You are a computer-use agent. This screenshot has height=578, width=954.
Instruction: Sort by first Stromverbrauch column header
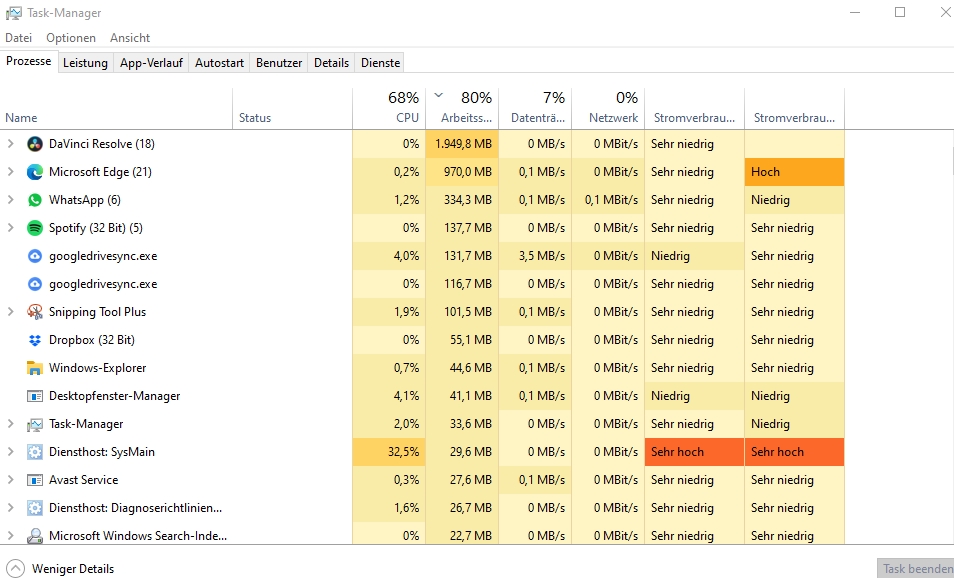click(694, 109)
